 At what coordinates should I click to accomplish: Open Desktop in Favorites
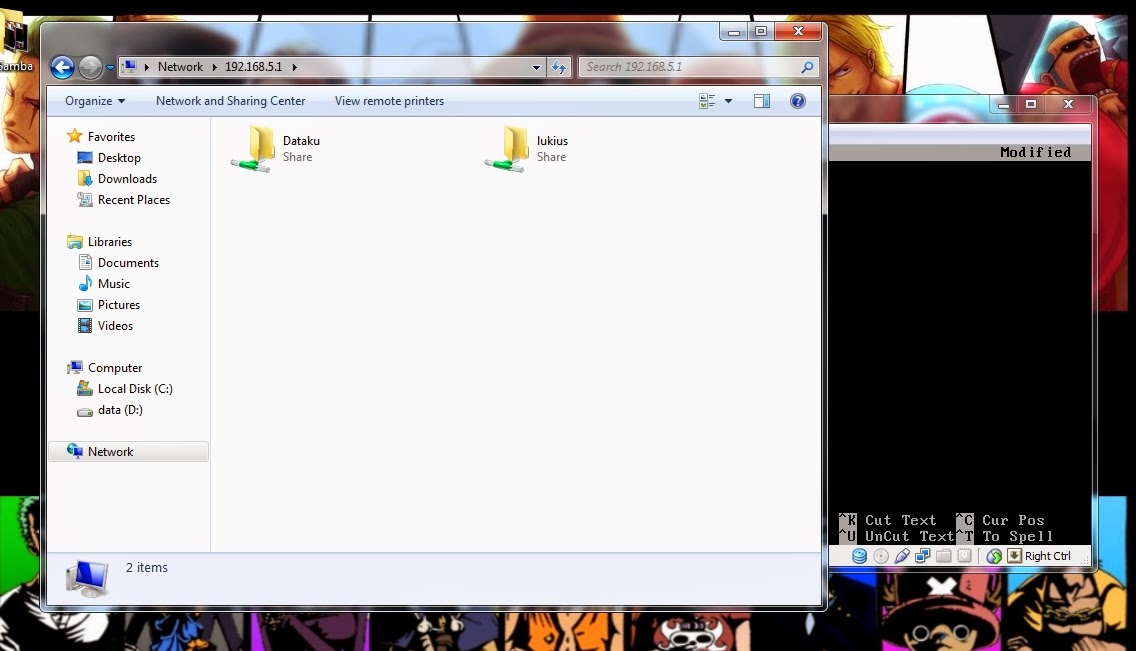click(x=119, y=157)
